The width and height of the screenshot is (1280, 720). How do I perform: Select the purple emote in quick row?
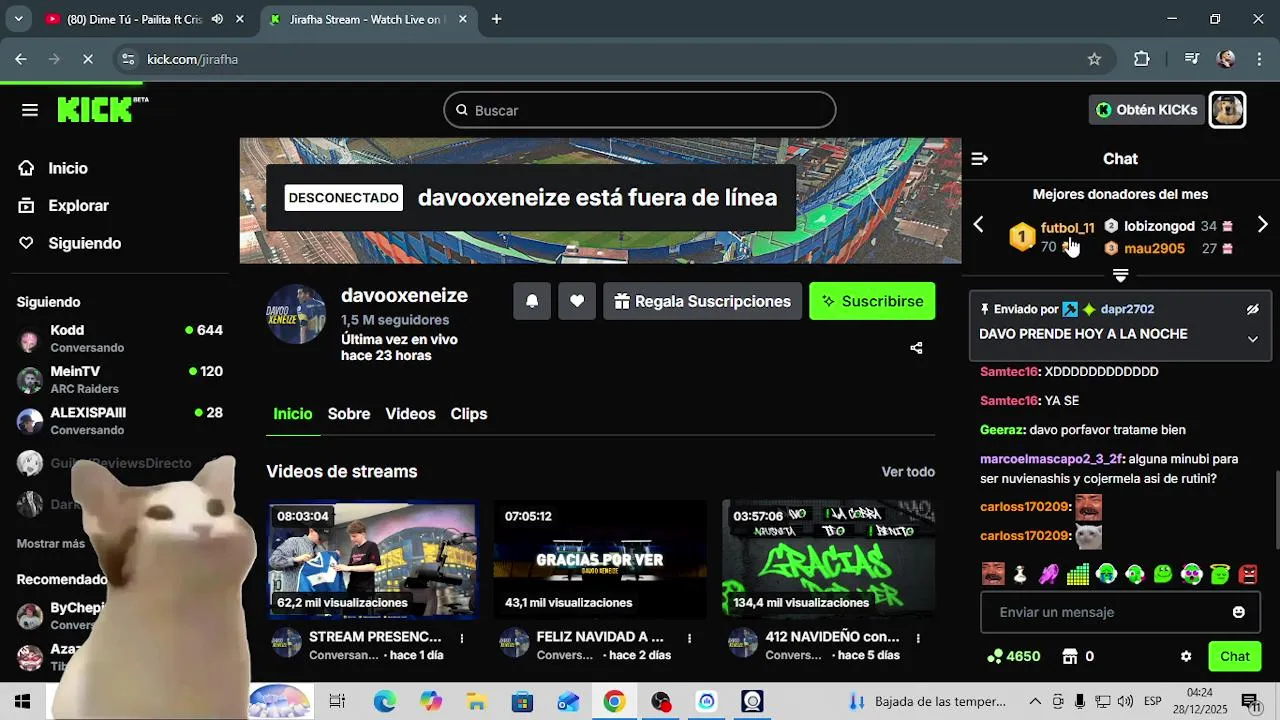(x=1048, y=574)
